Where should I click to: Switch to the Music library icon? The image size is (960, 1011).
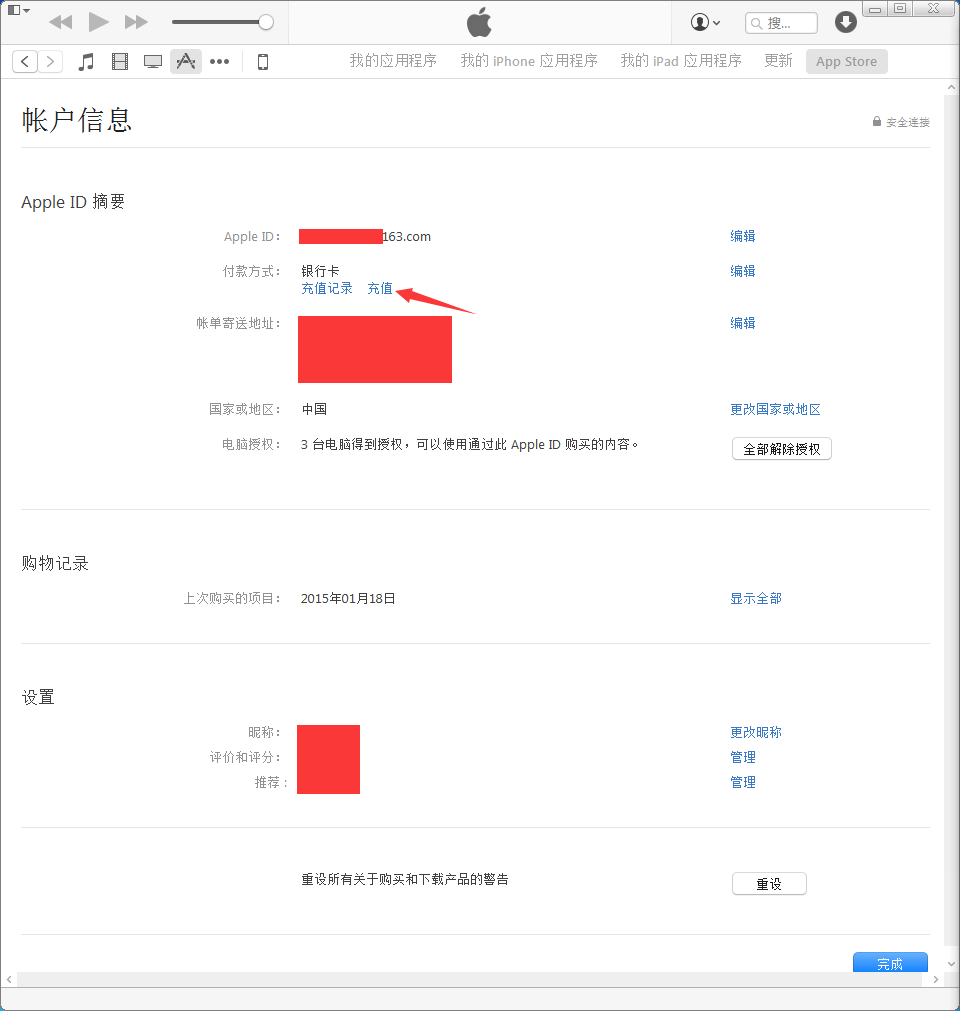(x=86, y=62)
